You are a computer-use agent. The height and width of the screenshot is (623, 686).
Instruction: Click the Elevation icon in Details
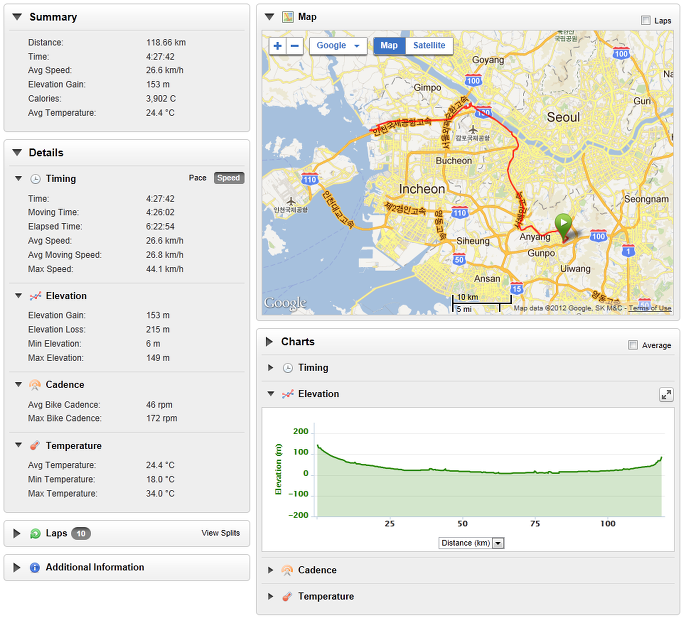(35, 296)
